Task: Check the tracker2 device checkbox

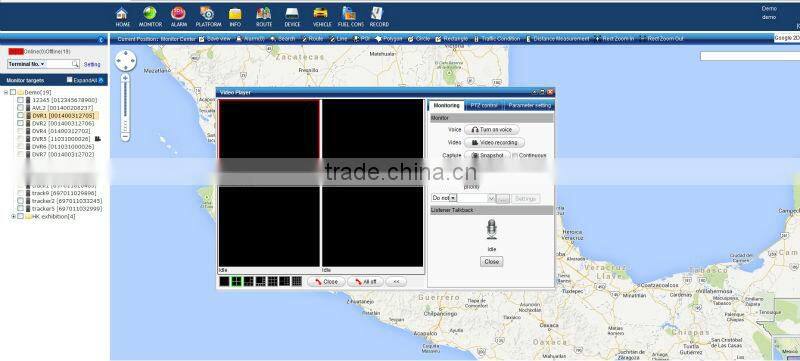Action: [x=20, y=201]
